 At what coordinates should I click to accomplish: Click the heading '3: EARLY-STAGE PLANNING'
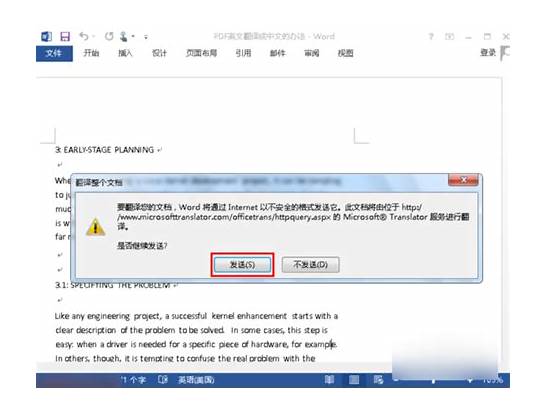(104, 150)
